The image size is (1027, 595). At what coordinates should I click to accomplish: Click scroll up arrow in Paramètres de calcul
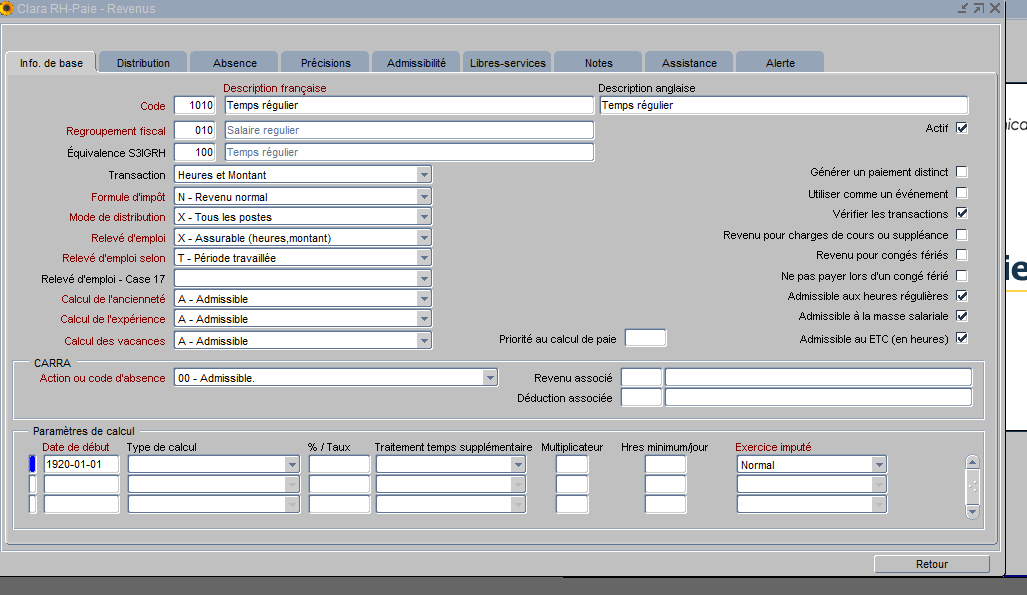971,462
